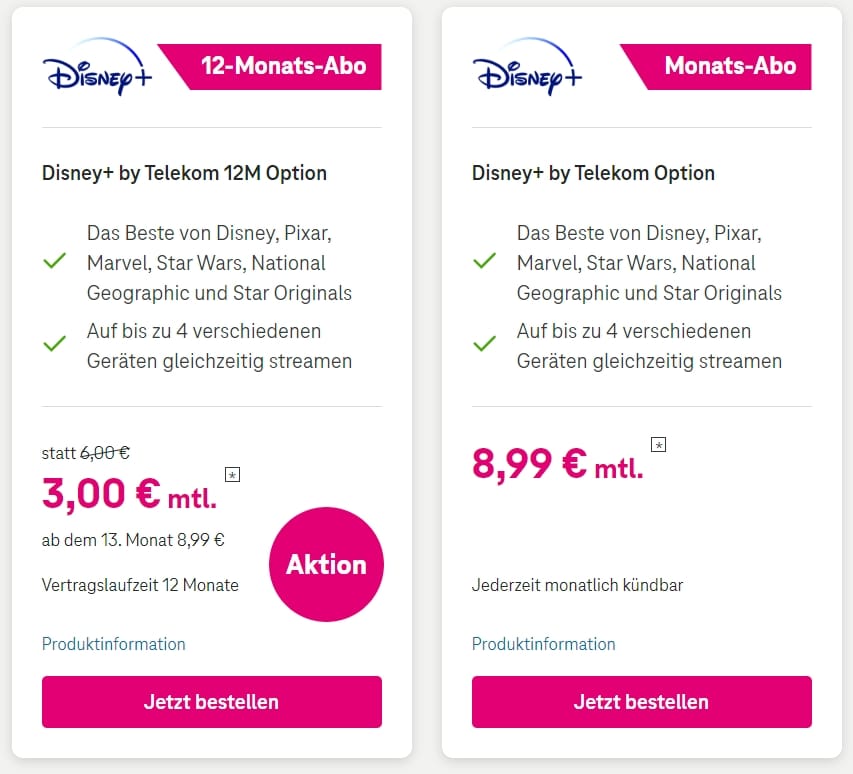The width and height of the screenshot is (853, 774).
Task: Open Produktinformation for the monthly Option
Action: pos(543,644)
